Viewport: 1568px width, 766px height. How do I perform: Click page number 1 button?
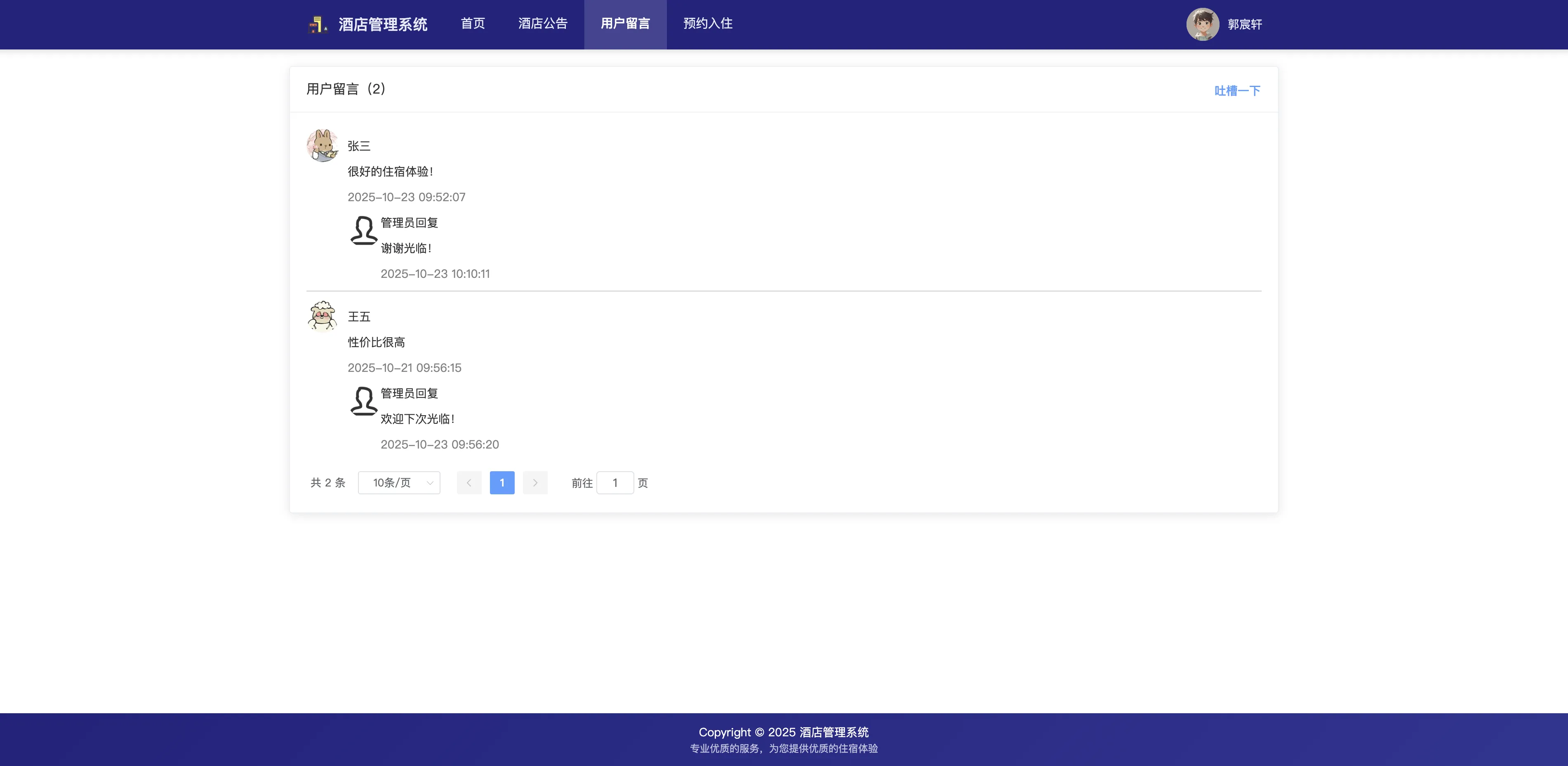pos(501,482)
